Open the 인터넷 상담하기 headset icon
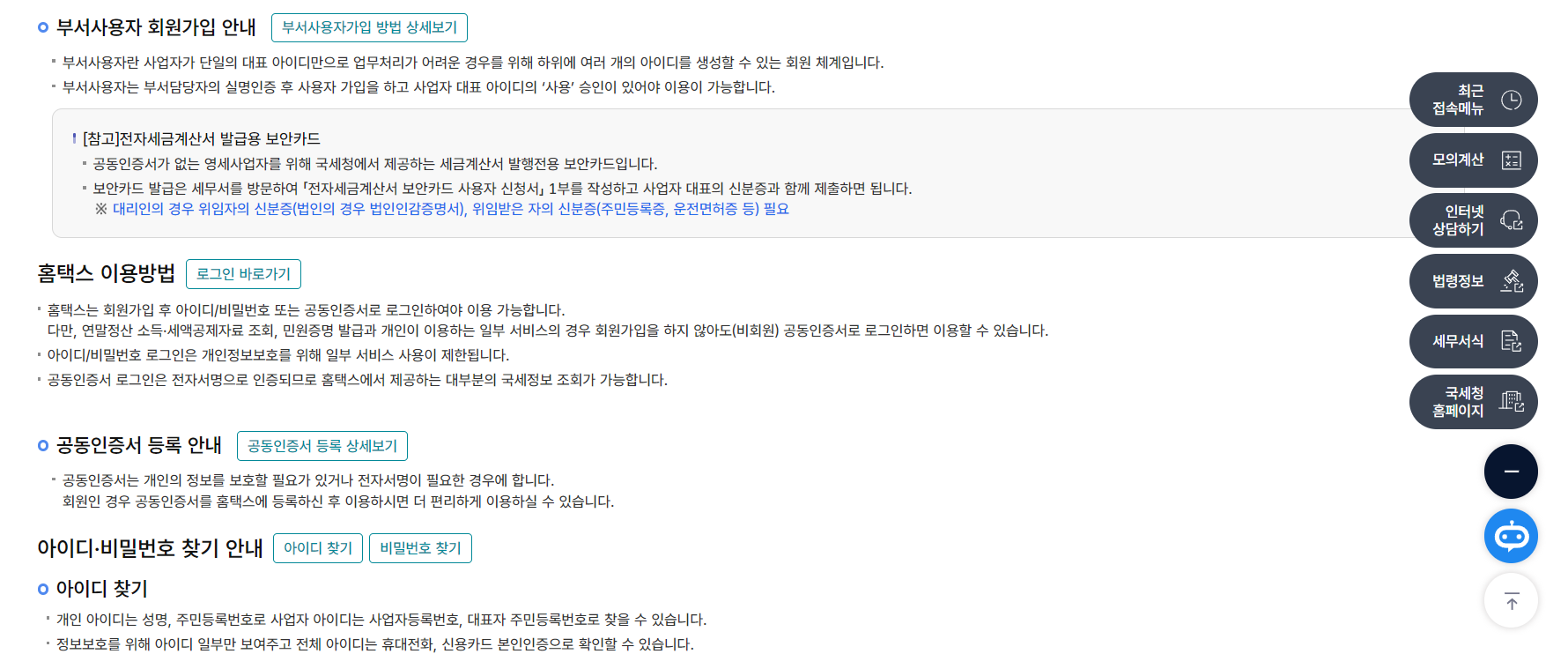The image size is (1568, 654). (x=1512, y=220)
